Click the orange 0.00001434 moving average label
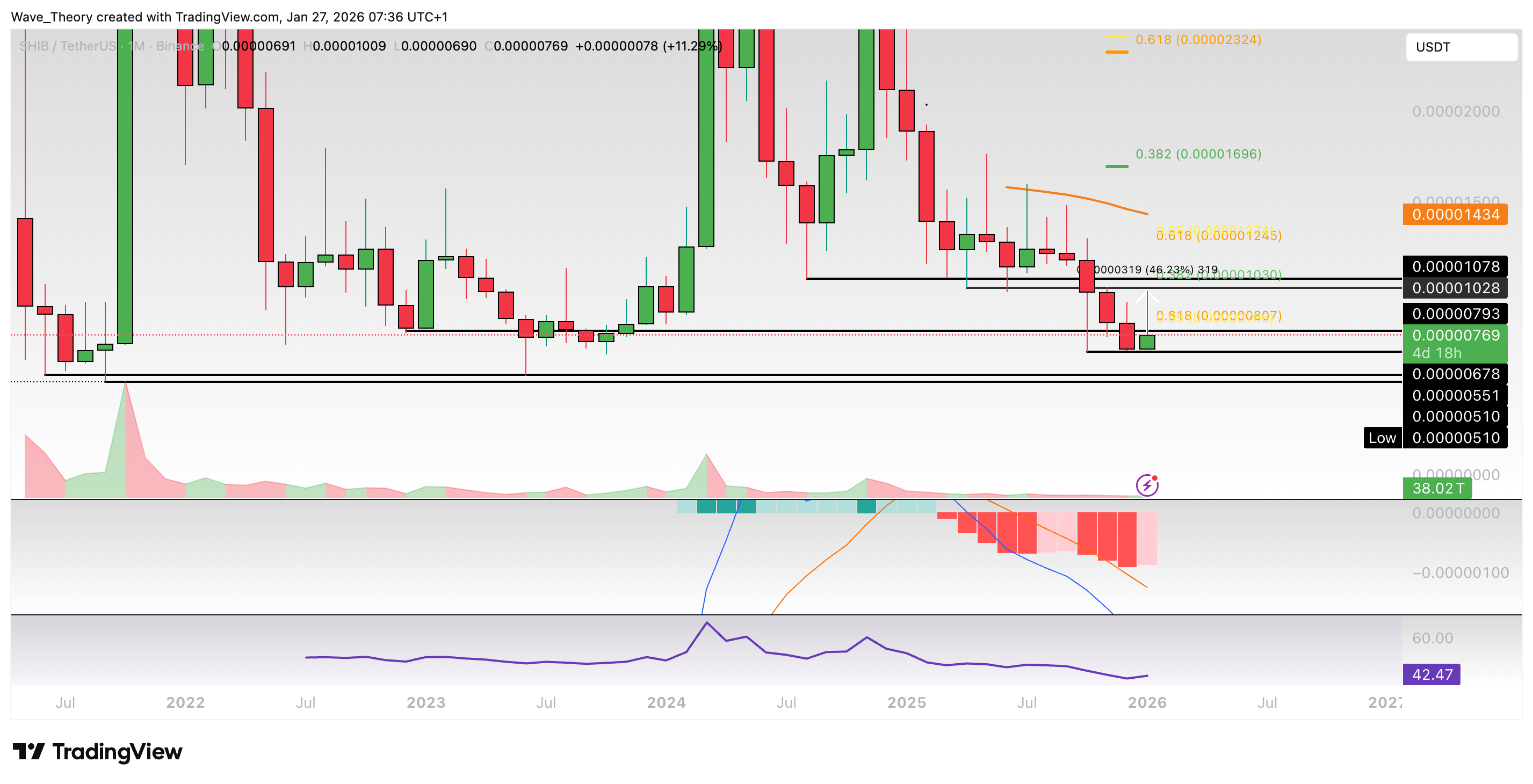 pos(1455,215)
